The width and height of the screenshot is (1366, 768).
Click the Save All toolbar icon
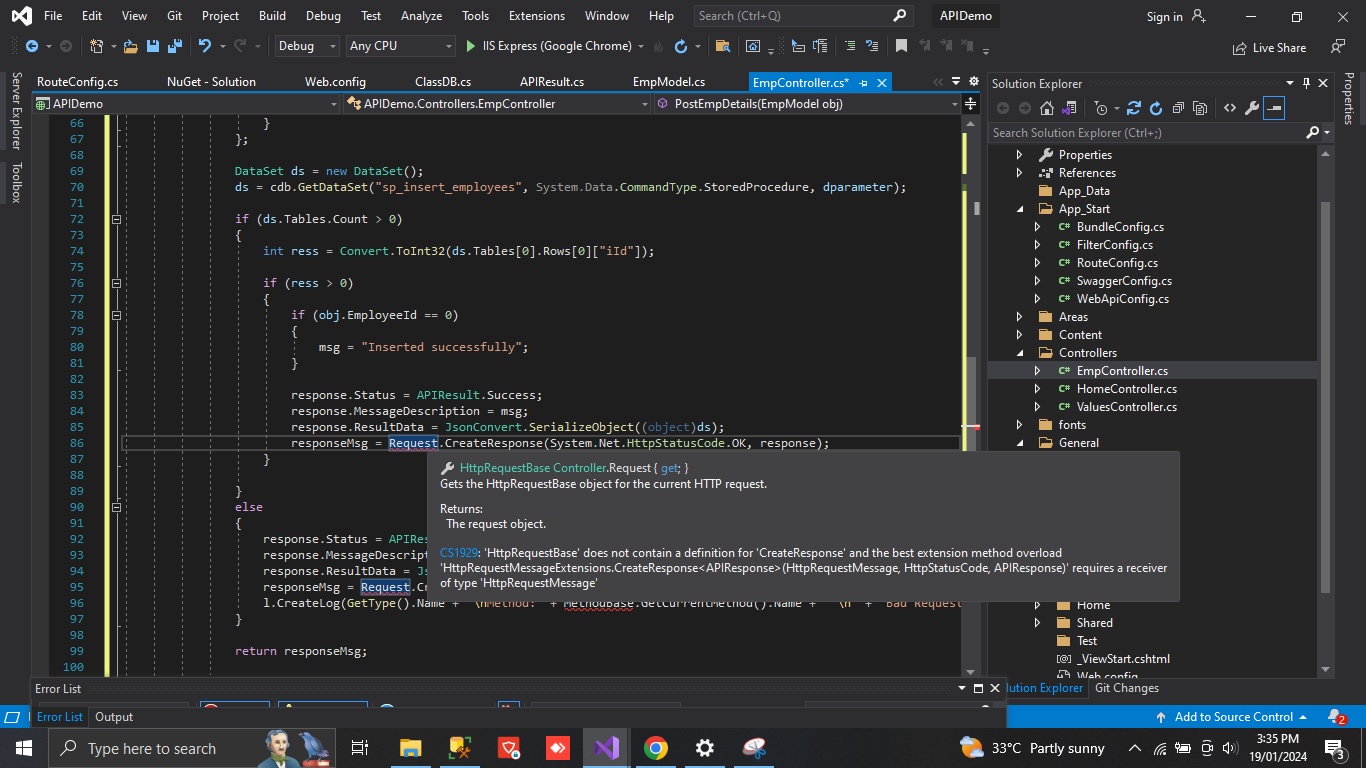pyautogui.click(x=172, y=46)
